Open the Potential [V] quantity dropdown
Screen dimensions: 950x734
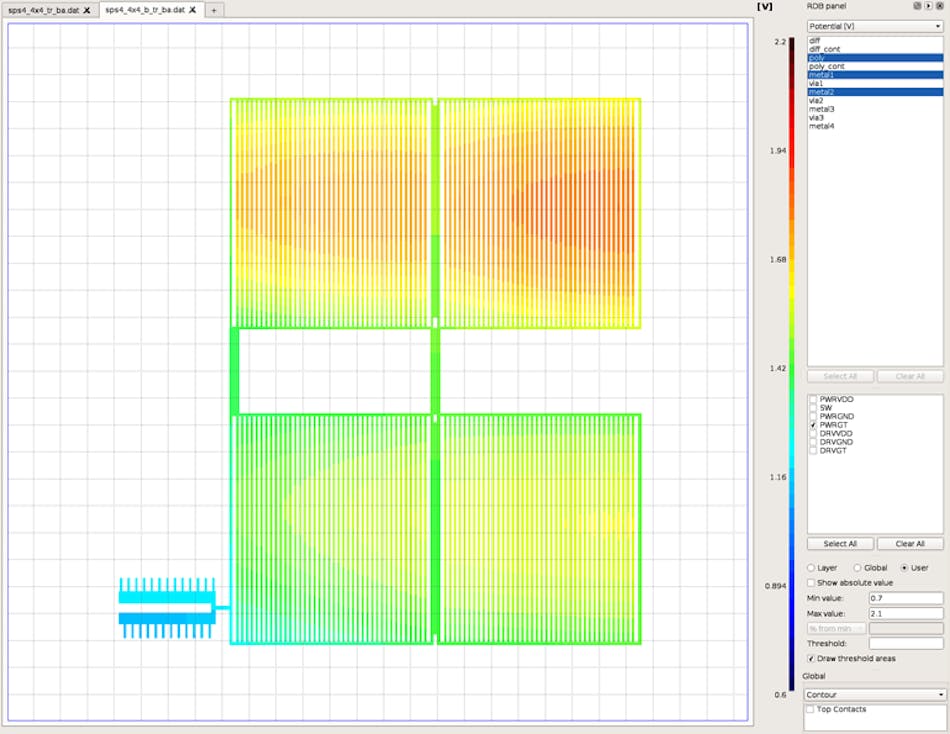(x=872, y=24)
